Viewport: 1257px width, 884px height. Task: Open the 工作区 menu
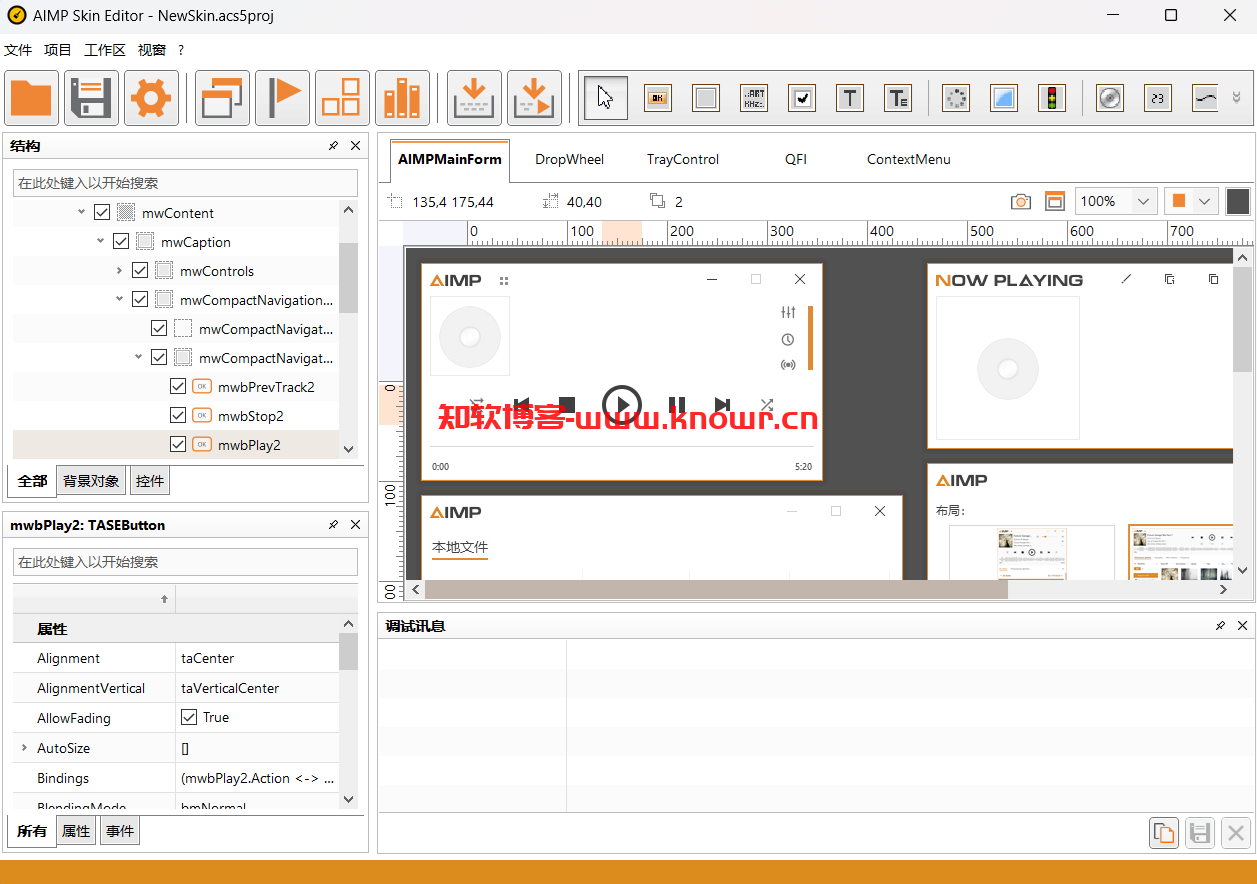(x=105, y=50)
